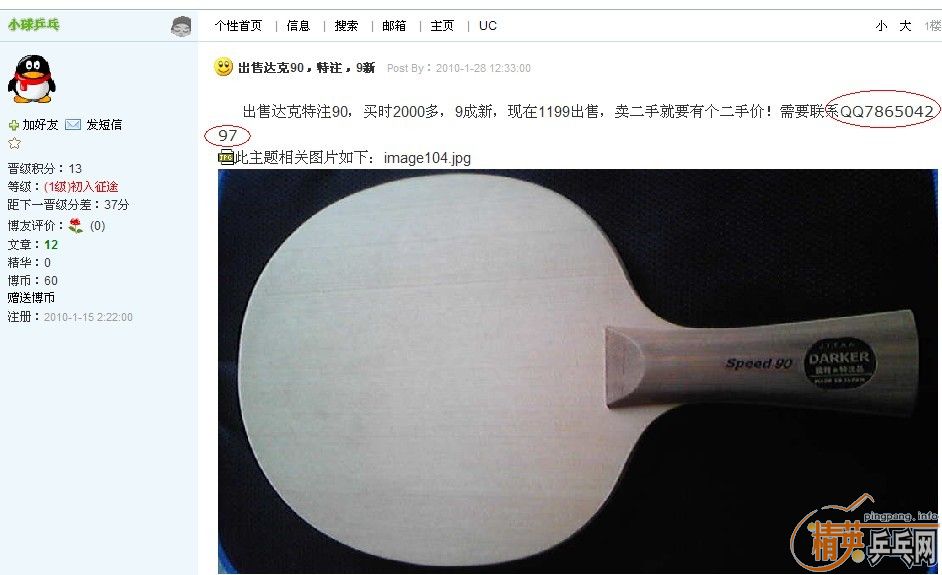Click the UC menu item
The width and height of the screenshot is (942, 575).
click(x=488, y=26)
